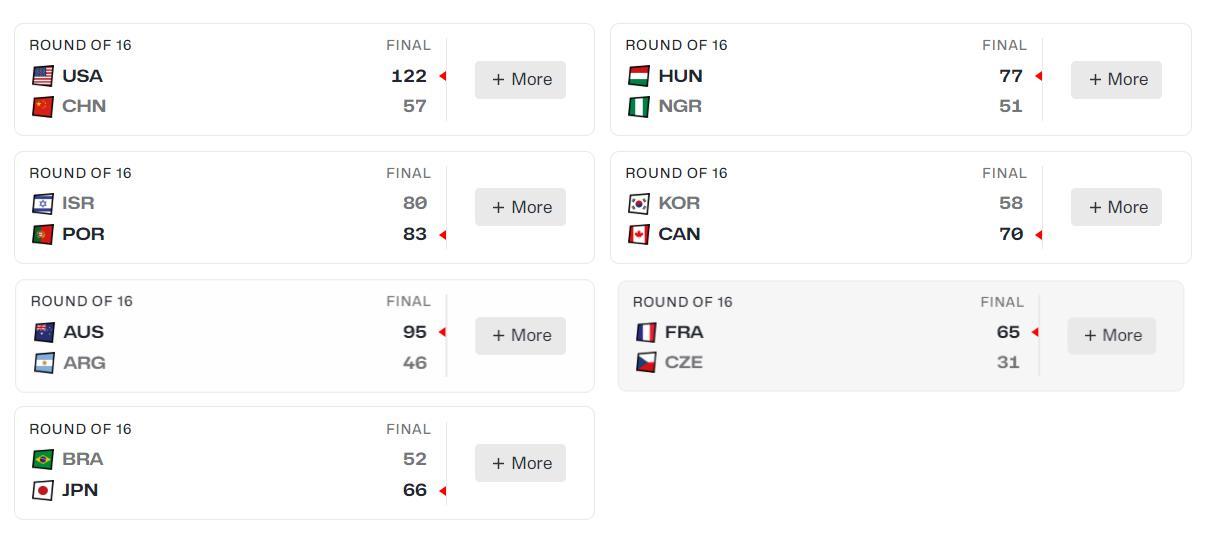This screenshot has height=534, width=1208.
Task: Click the Hungary flag icon
Action: [638, 76]
